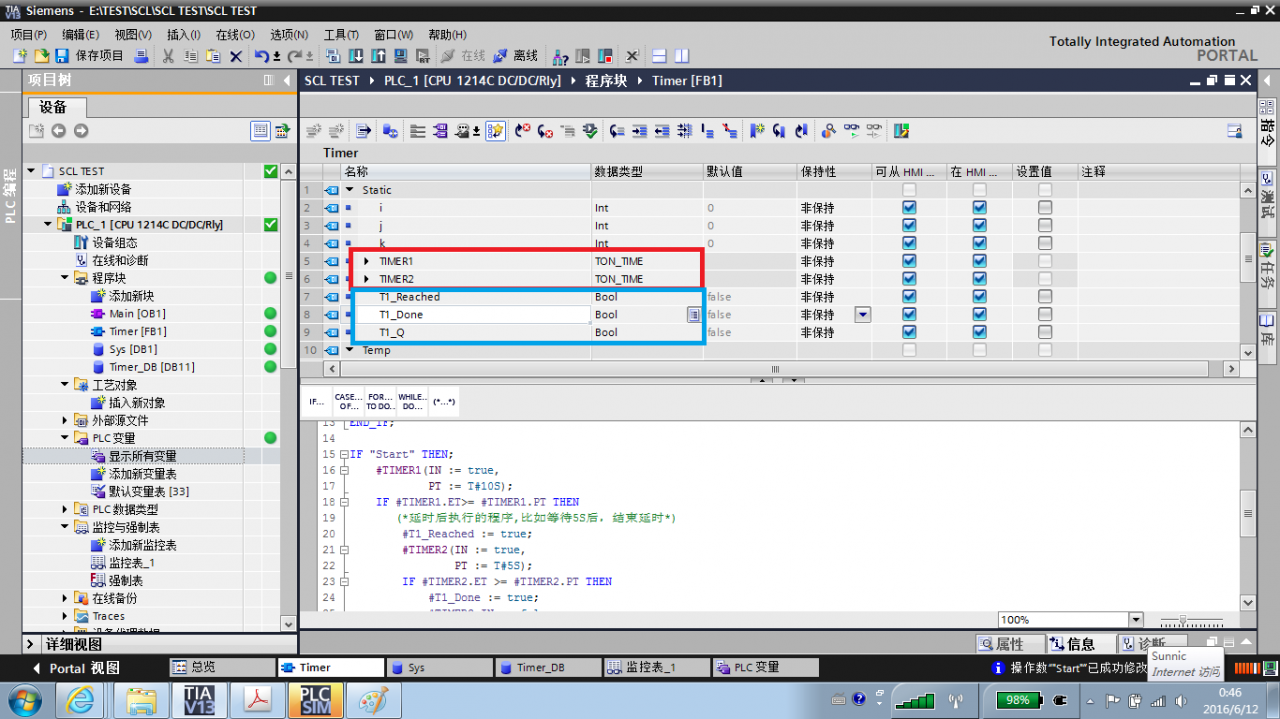This screenshot has height=719, width=1280.
Task: Click the Open project folder icon
Action: click(x=41, y=56)
